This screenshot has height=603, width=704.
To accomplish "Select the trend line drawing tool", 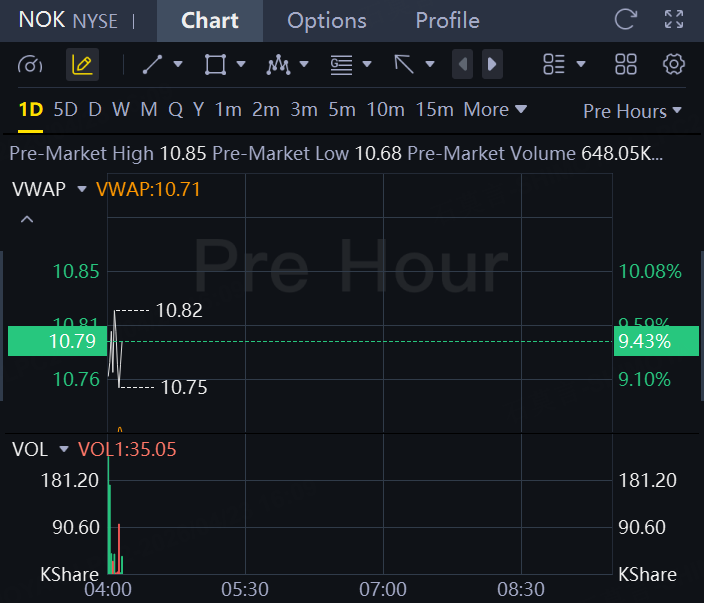I will click(153, 65).
